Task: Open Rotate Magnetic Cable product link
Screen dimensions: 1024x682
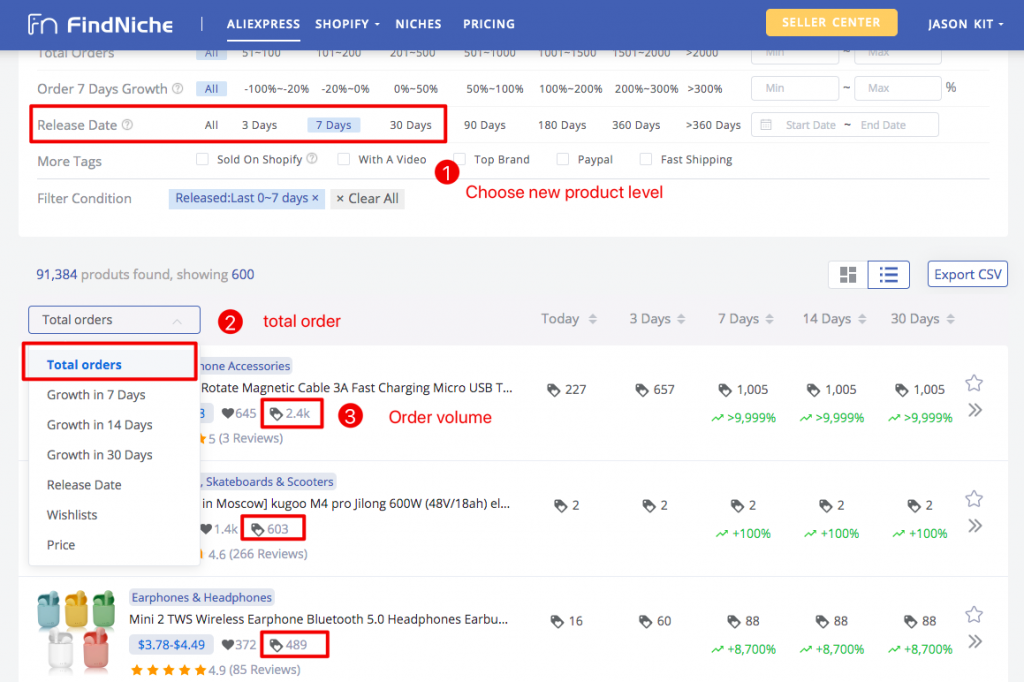Action: pyautogui.click(x=357, y=388)
